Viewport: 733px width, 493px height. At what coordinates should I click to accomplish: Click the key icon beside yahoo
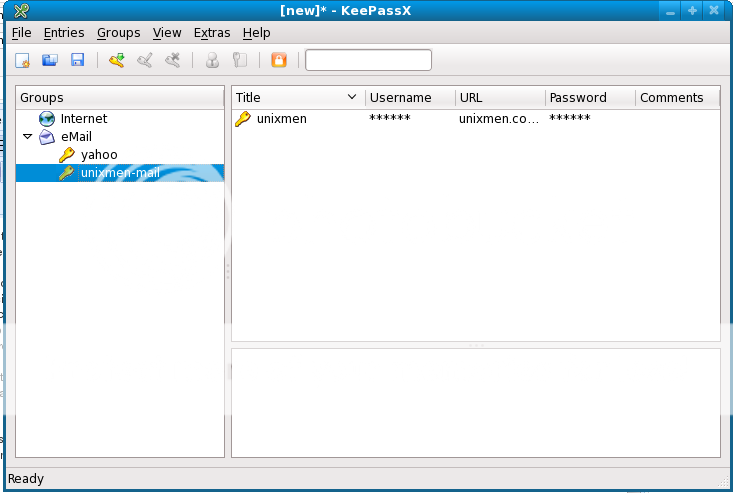point(67,155)
